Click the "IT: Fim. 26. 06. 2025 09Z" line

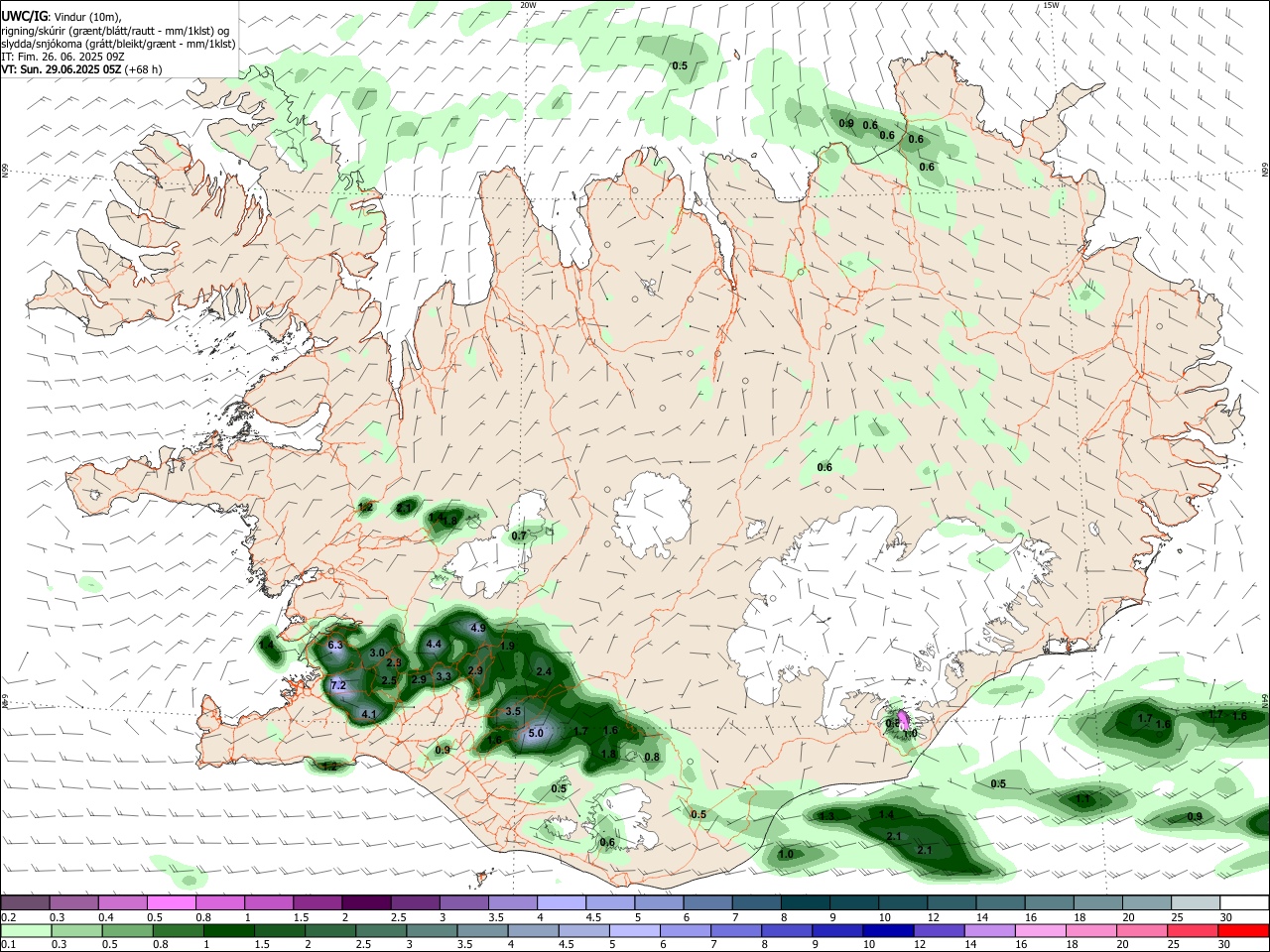coord(63,57)
